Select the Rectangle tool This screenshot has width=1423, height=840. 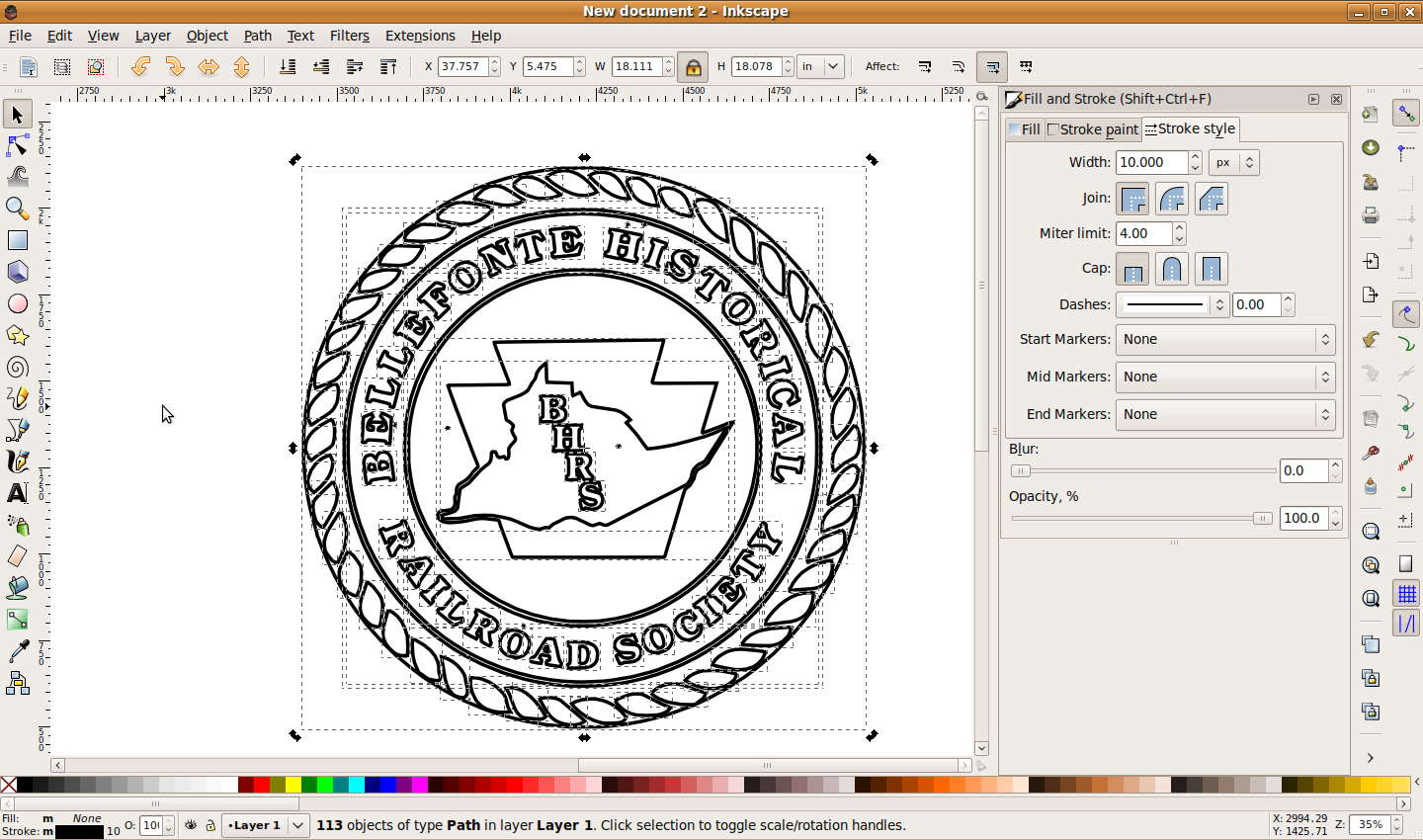coord(17,240)
